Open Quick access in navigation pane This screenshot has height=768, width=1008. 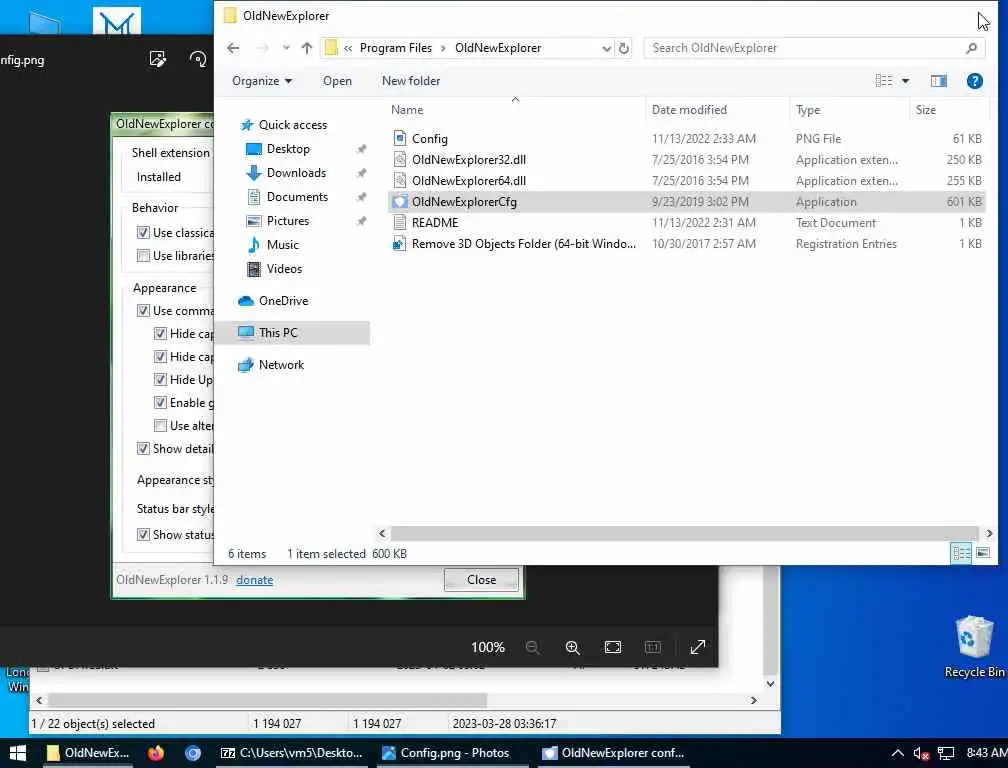[292, 125]
